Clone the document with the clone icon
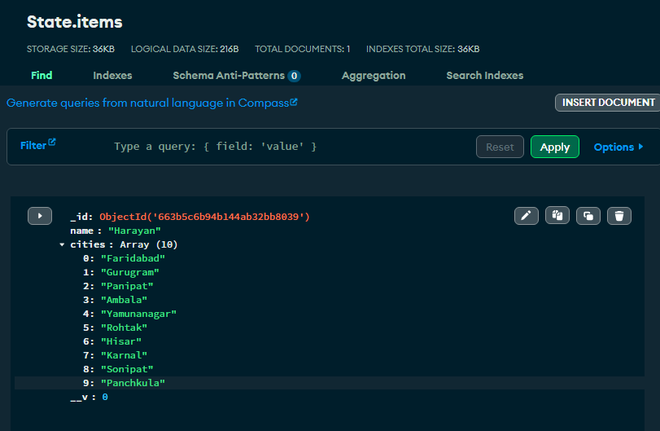 pyautogui.click(x=589, y=215)
